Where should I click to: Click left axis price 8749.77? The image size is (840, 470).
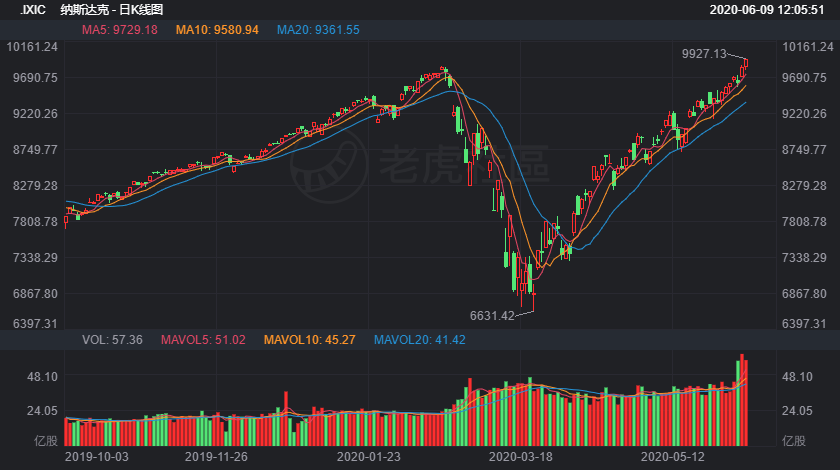[35, 150]
